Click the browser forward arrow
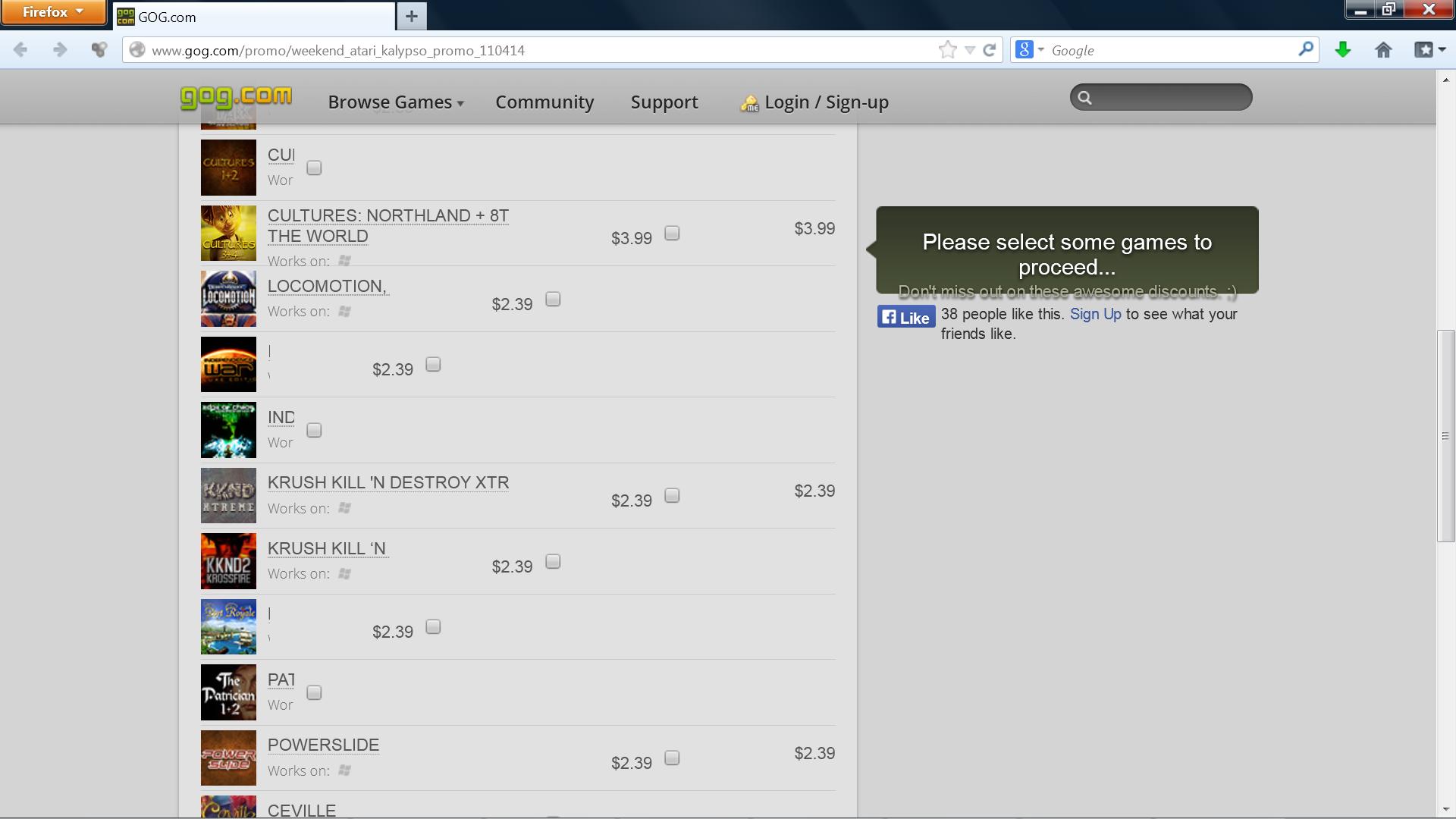This screenshot has width=1456, height=819. tap(59, 50)
